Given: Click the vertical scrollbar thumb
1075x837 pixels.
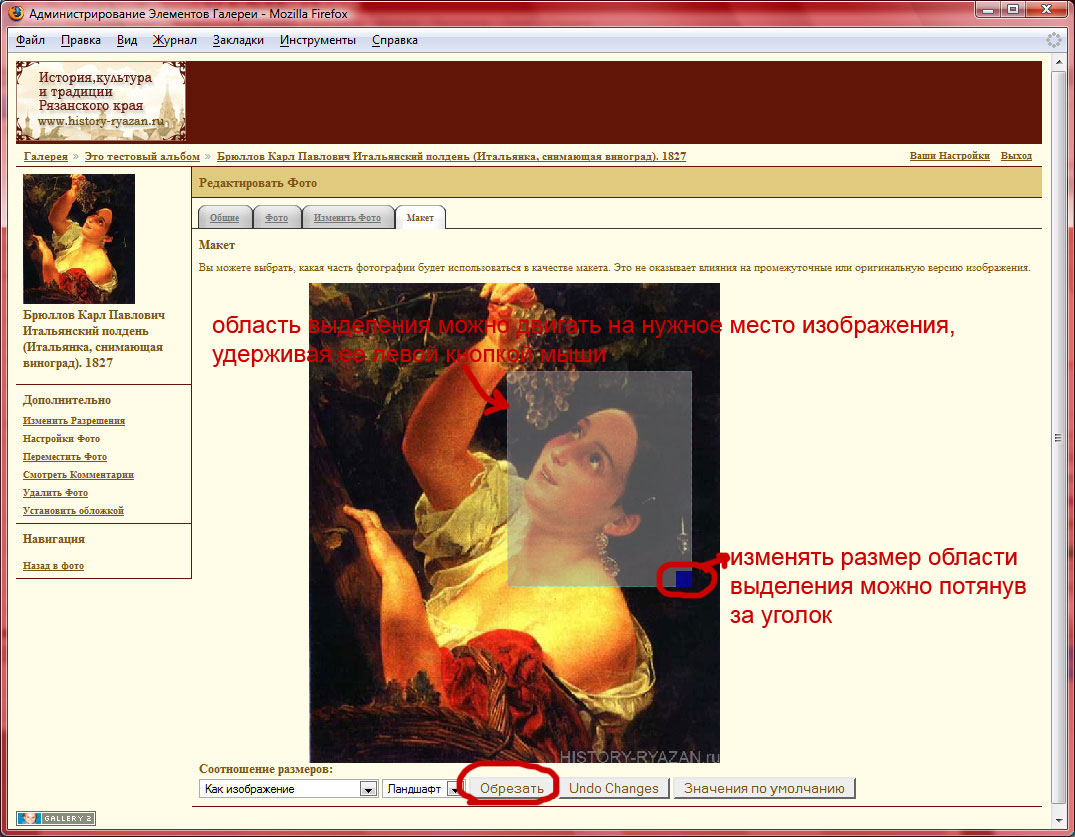Looking at the screenshot, I should 1059,437.
